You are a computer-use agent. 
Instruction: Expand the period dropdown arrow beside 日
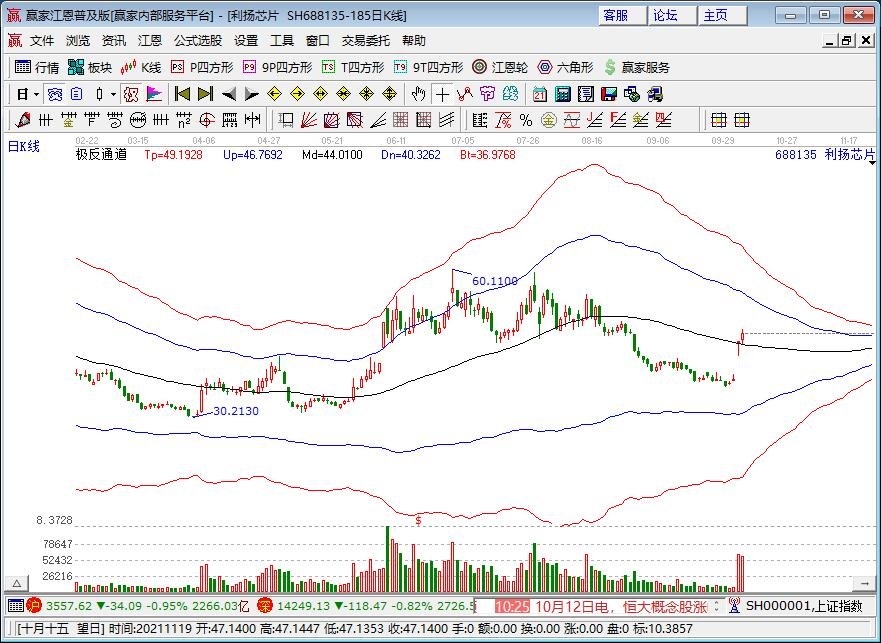tap(36, 94)
